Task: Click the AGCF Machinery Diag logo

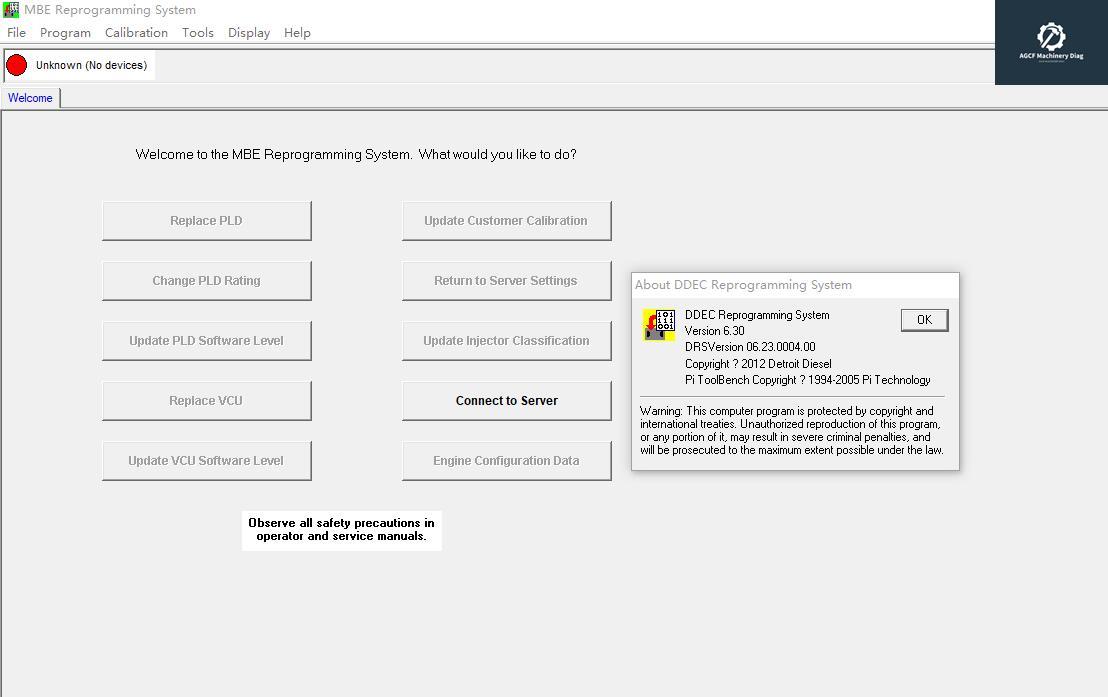Action: coord(1050,40)
